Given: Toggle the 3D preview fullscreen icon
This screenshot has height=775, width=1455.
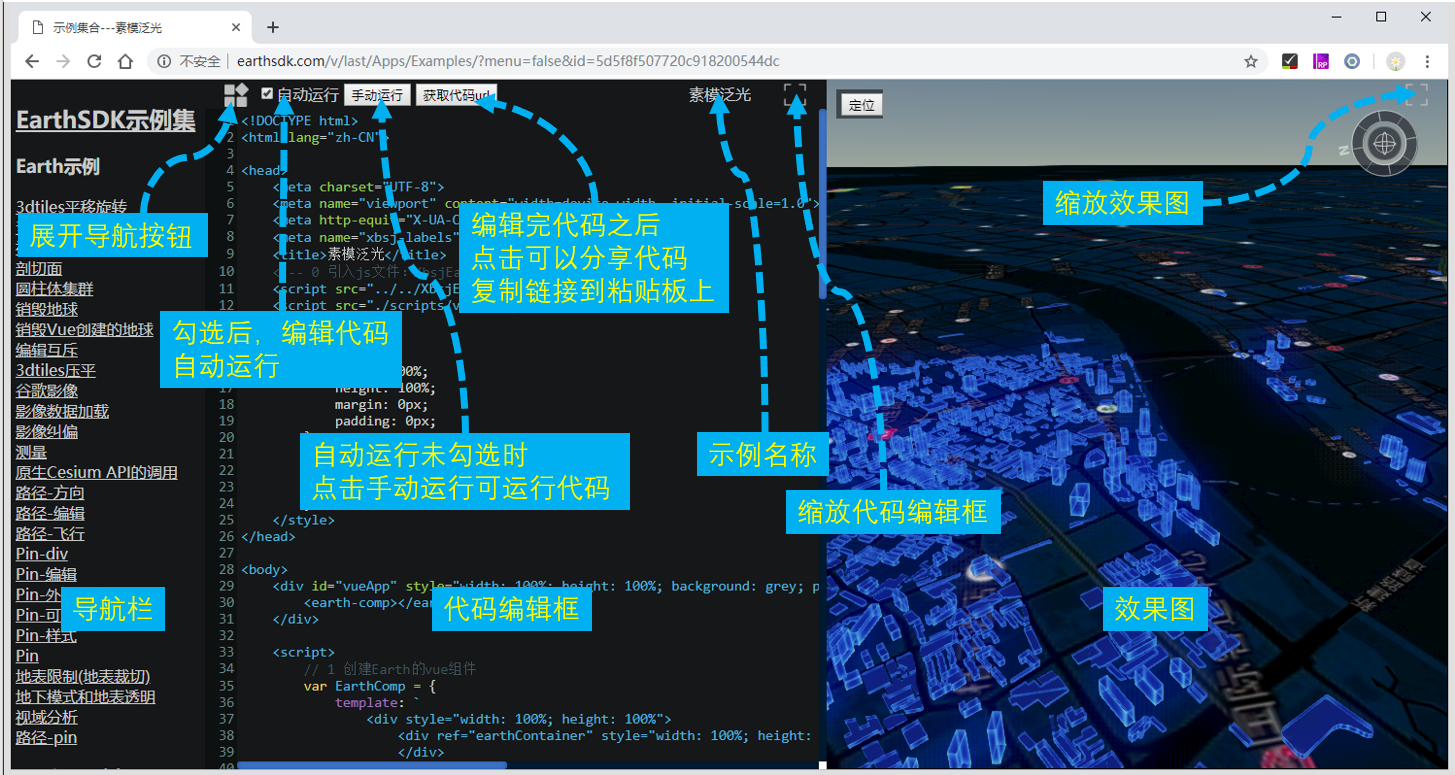Looking at the screenshot, I should [x=1417, y=95].
